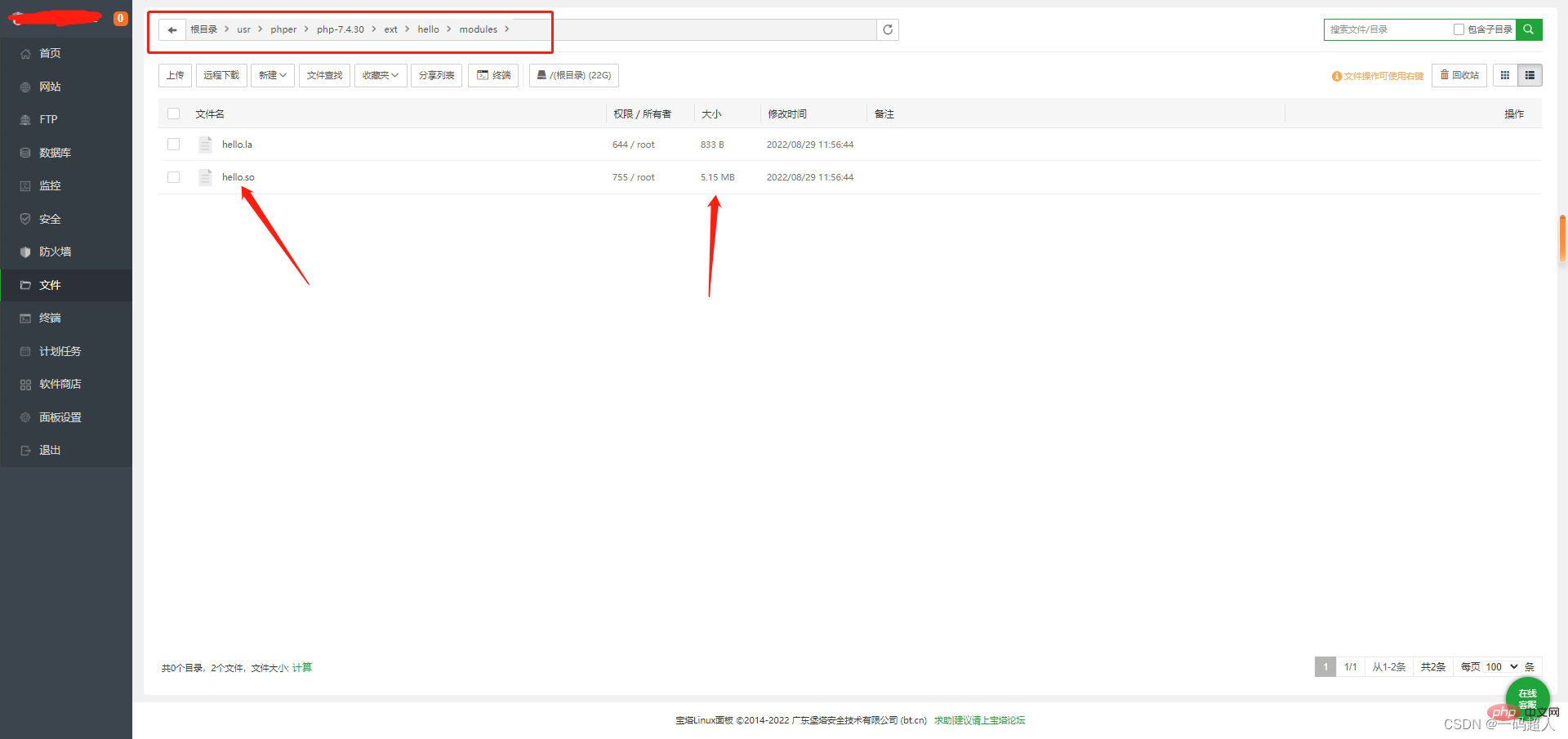The image size is (1568, 739).
Task: Open the toolbar 终端 terminal button
Action: pyautogui.click(x=493, y=75)
